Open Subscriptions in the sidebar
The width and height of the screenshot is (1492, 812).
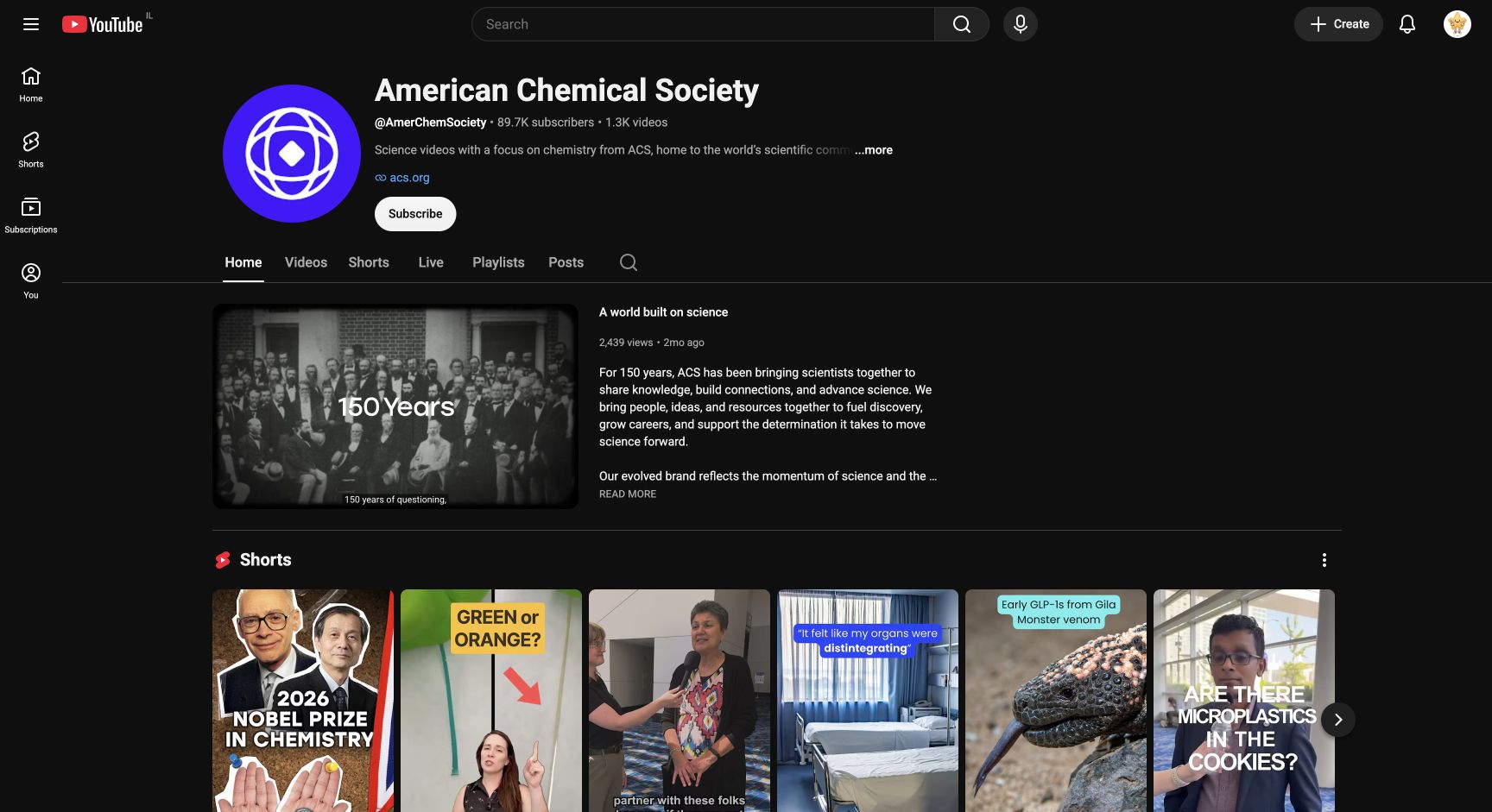tap(31, 216)
